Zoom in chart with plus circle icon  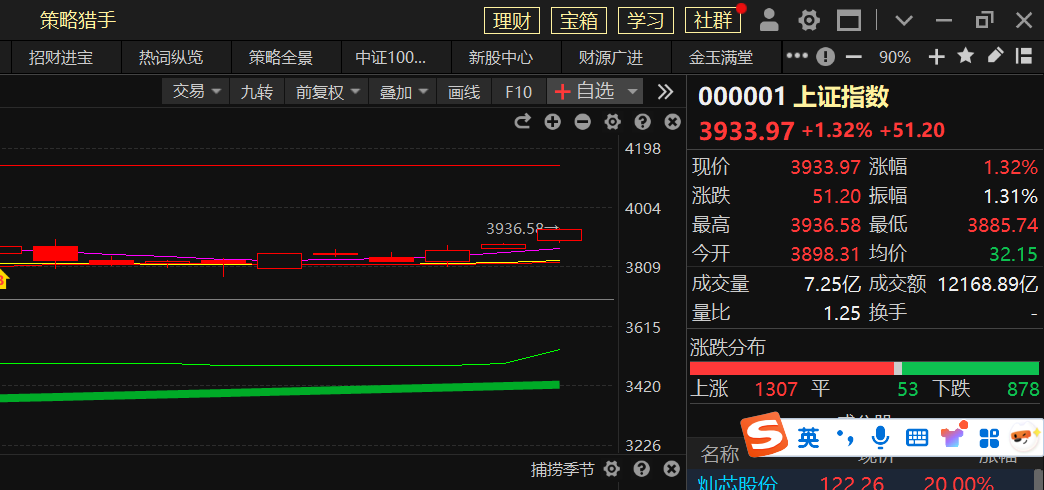[x=552, y=122]
